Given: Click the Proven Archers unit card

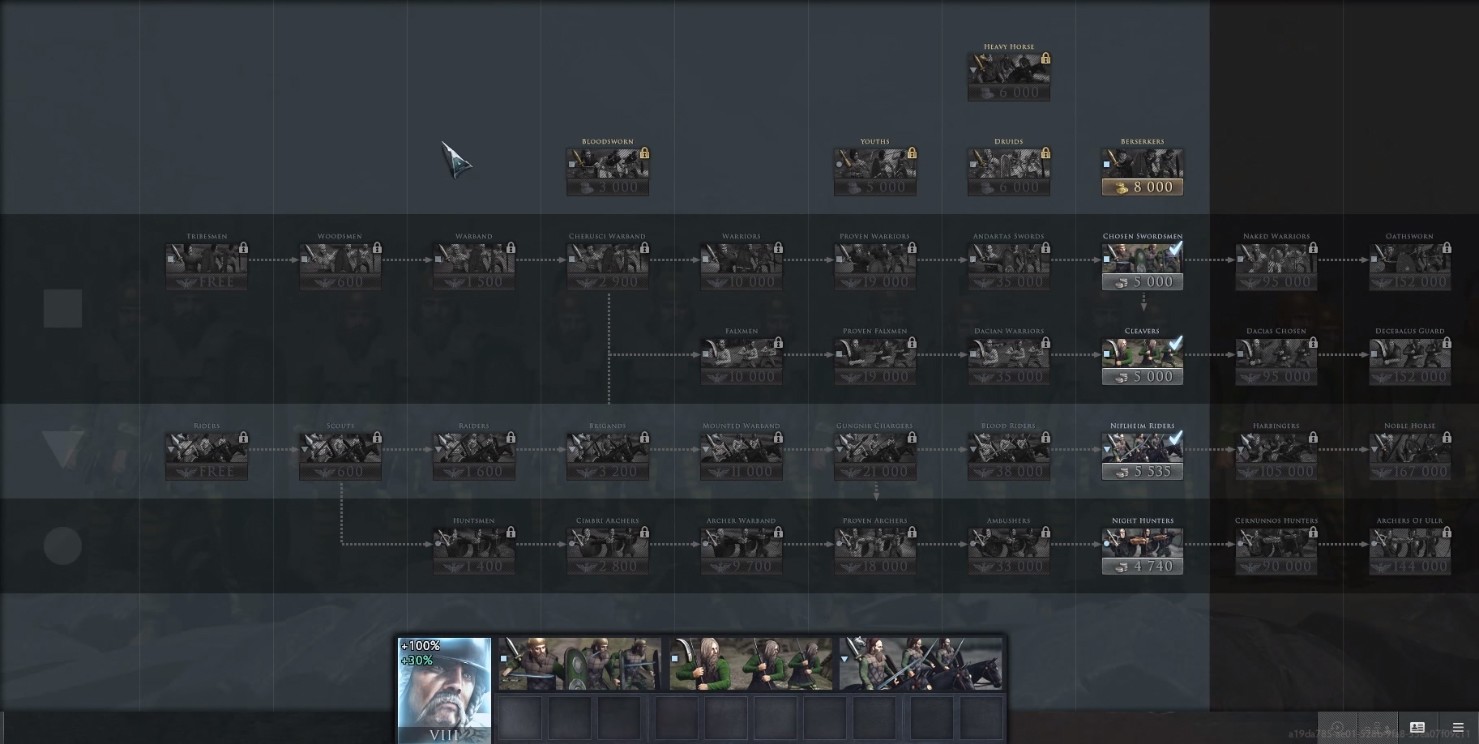Looking at the screenshot, I should pos(875,551).
